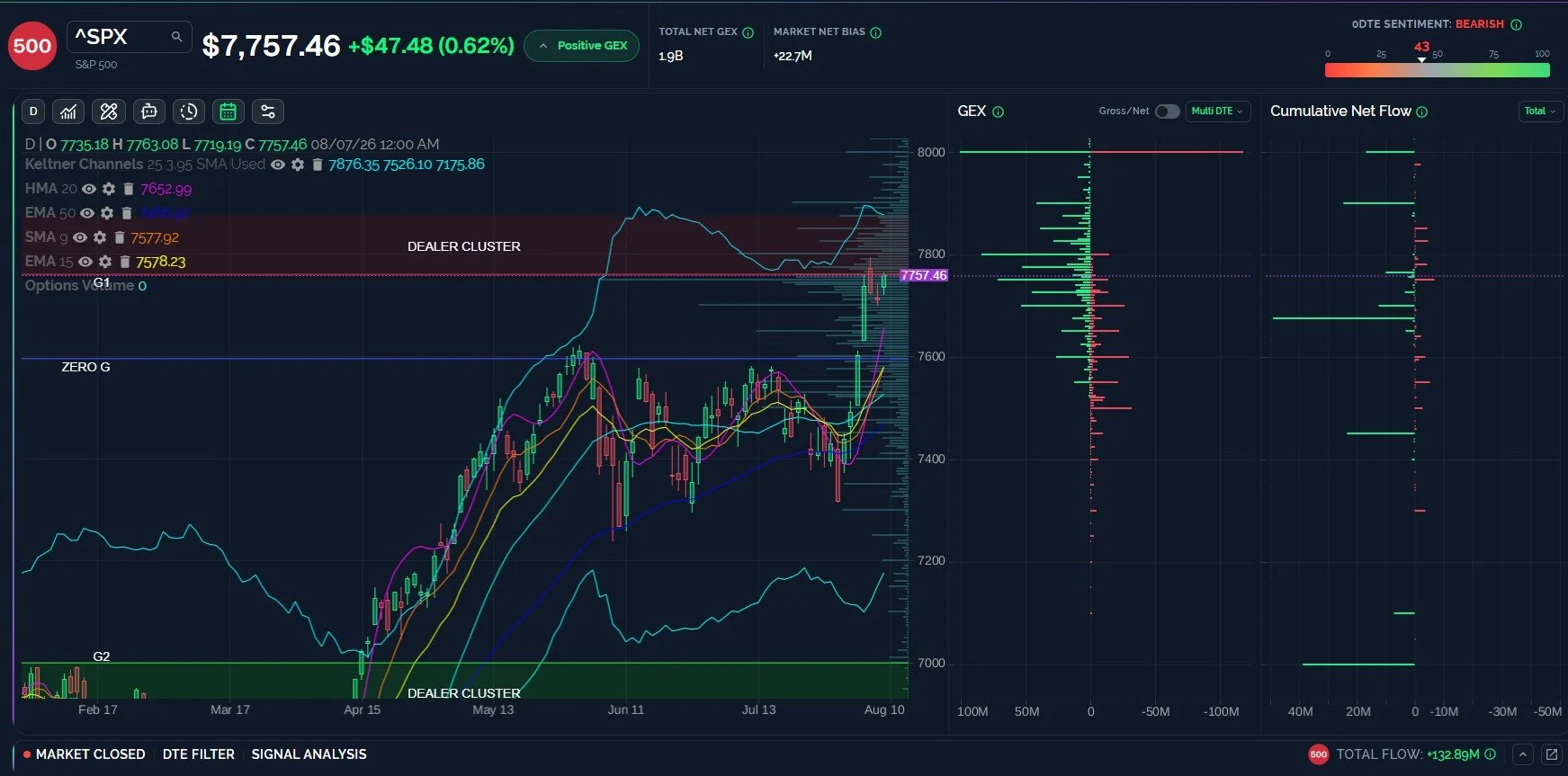Toggle Keltner Channels visibility eye
The height and width of the screenshot is (776, 1568).
pos(278,165)
